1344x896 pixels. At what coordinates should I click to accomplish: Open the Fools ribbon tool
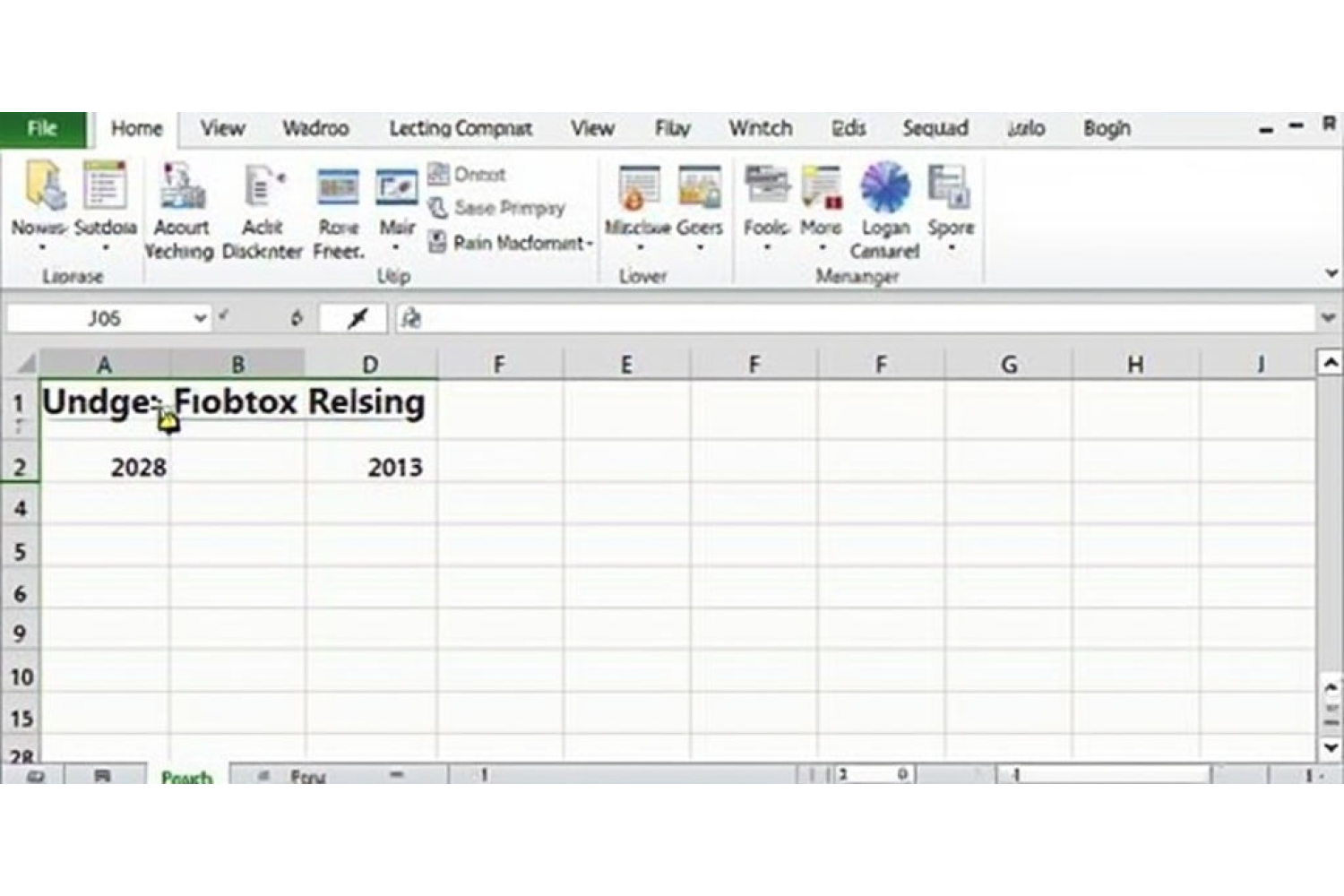[766, 186]
